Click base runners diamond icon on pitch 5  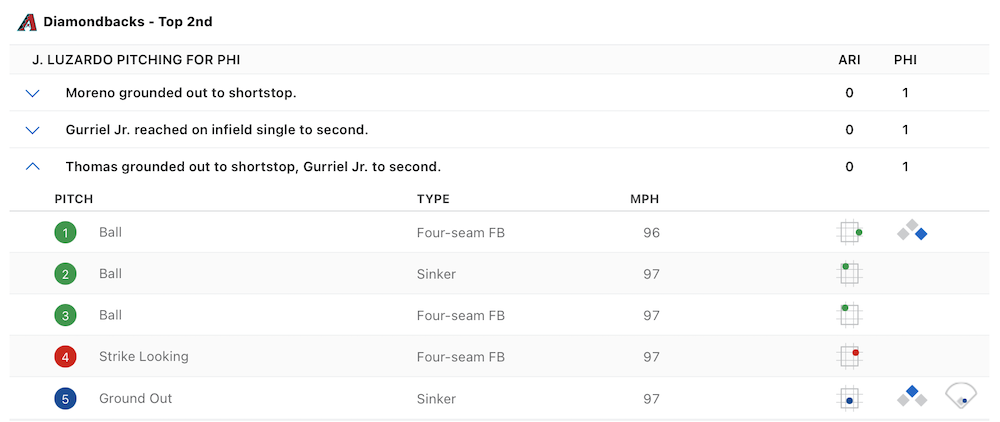click(x=912, y=397)
